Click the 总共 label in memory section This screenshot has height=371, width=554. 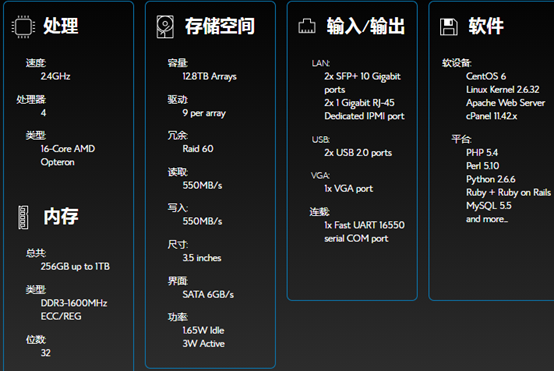(x=36, y=253)
